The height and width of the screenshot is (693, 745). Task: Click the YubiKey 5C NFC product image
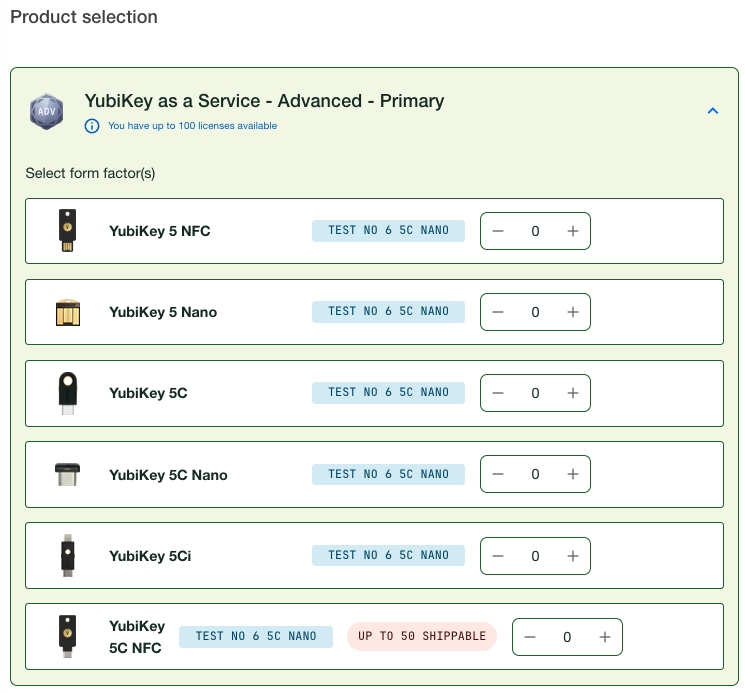(x=67, y=636)
